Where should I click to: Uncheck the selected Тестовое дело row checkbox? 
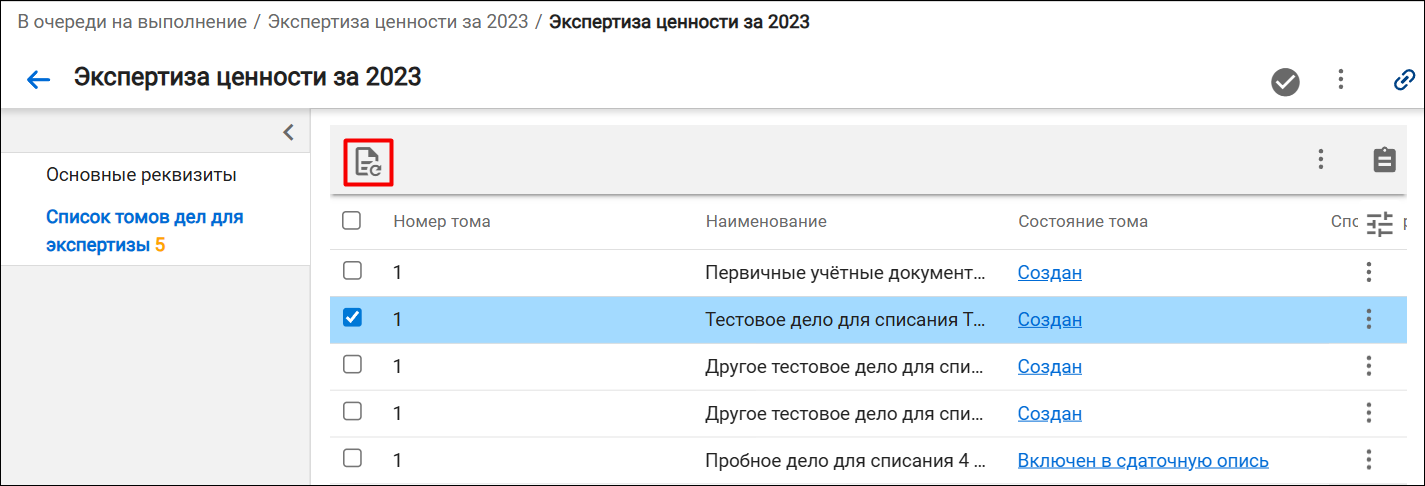(352, 318)
